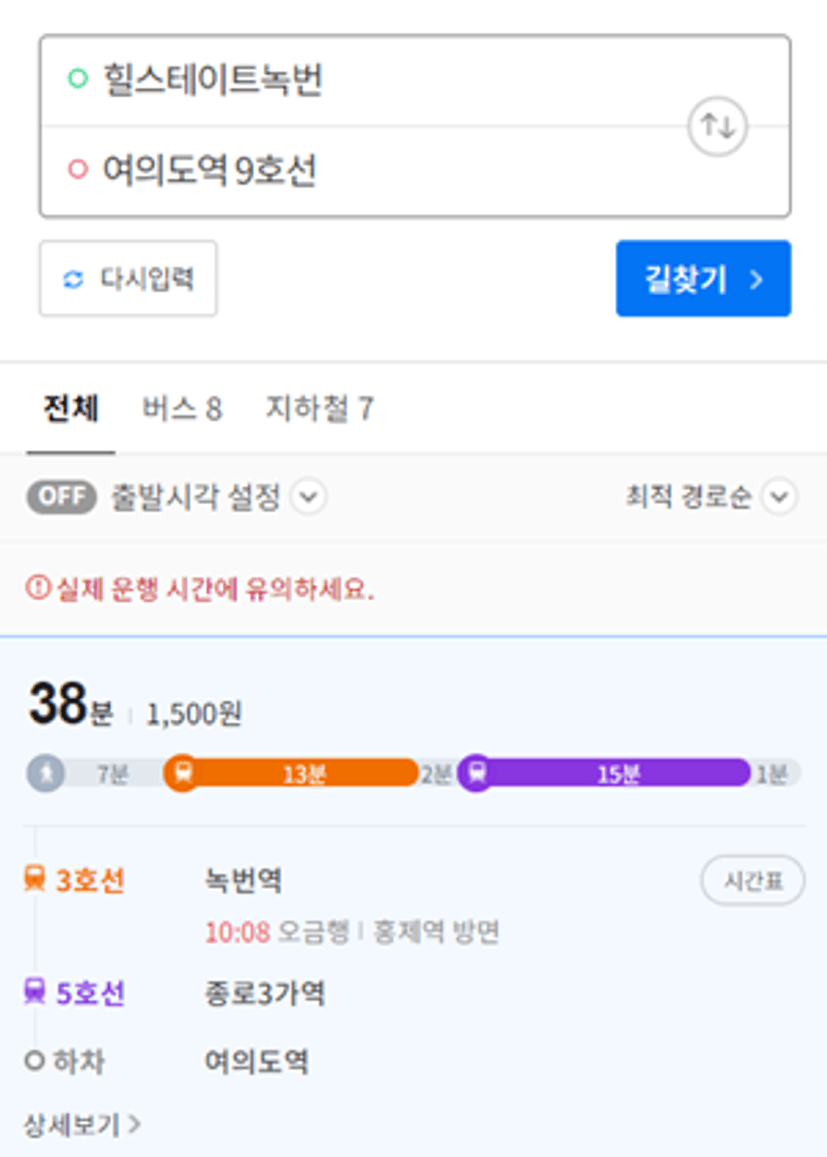Click the refresh icon beside 다시입력
The height and width of the screenshot is (1157, 827).
tap(73, 280)
